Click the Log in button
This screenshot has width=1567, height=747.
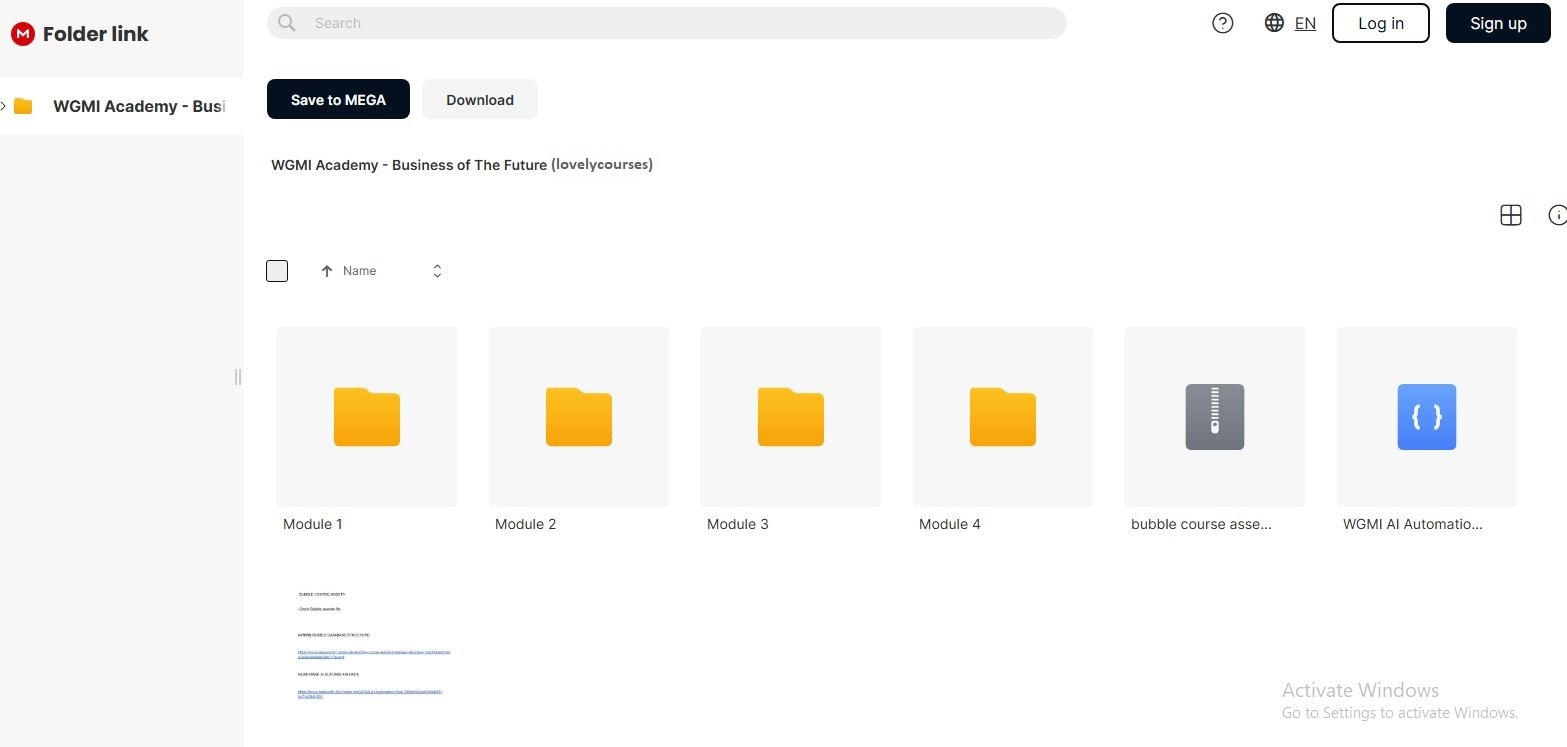pyautogui.click(x=1380, y=23)
